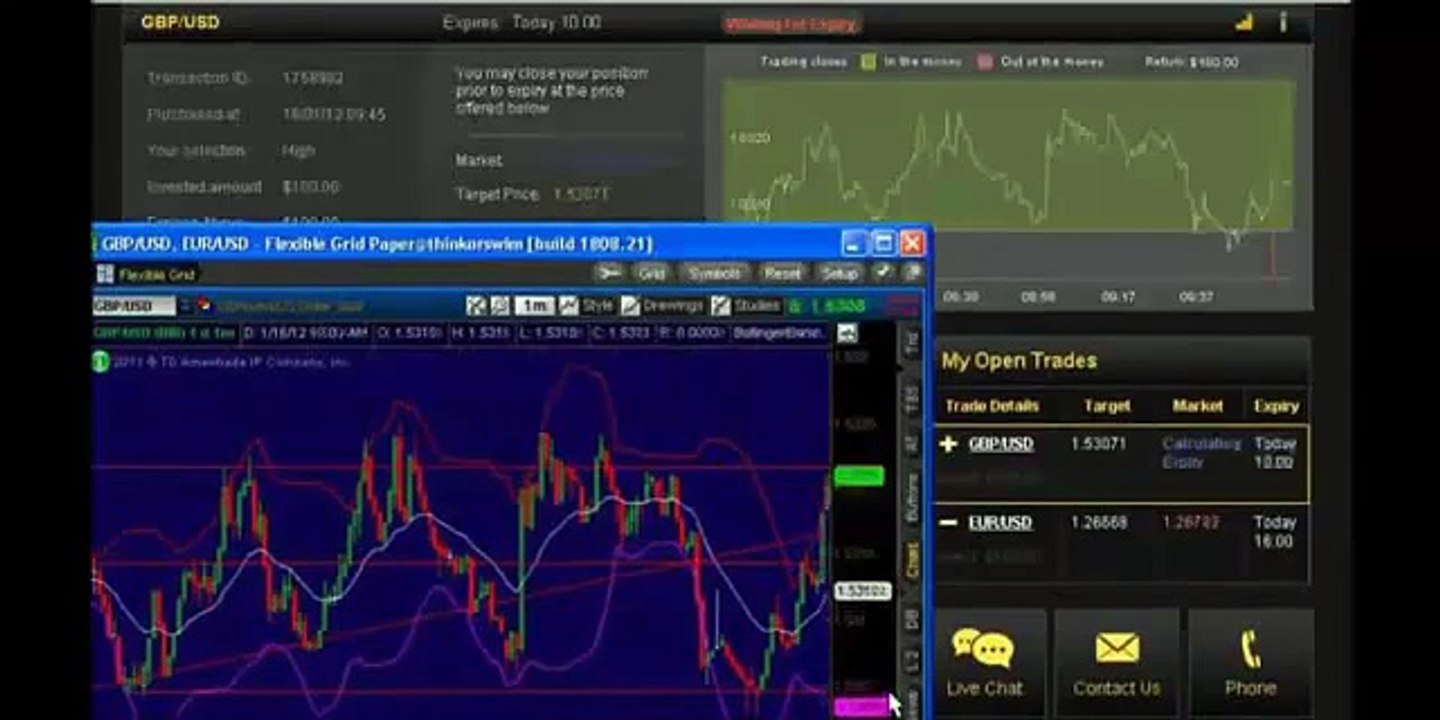Select the Buttons vertical side tab
Viewport: 1440px width, 720px height.
click(911, 500)
